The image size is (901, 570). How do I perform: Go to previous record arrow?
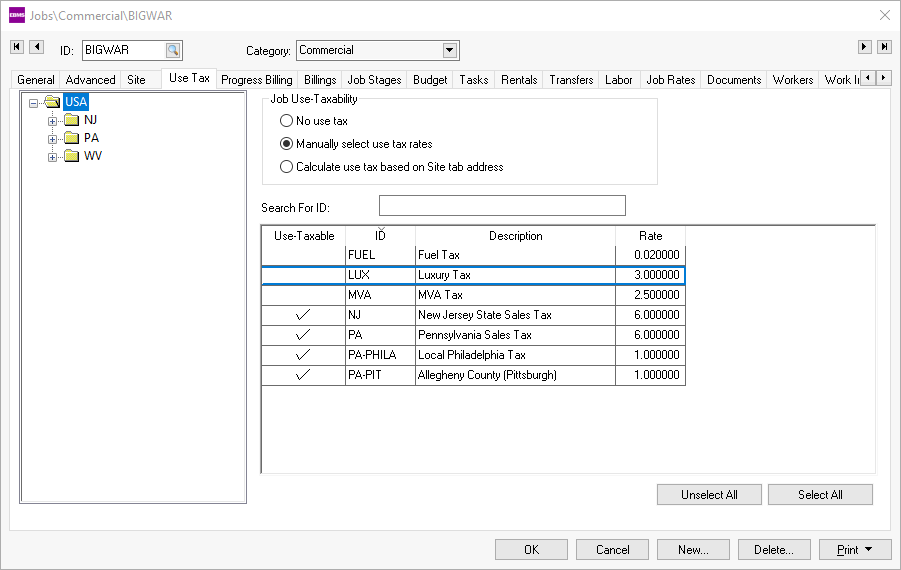coord(36,47)
